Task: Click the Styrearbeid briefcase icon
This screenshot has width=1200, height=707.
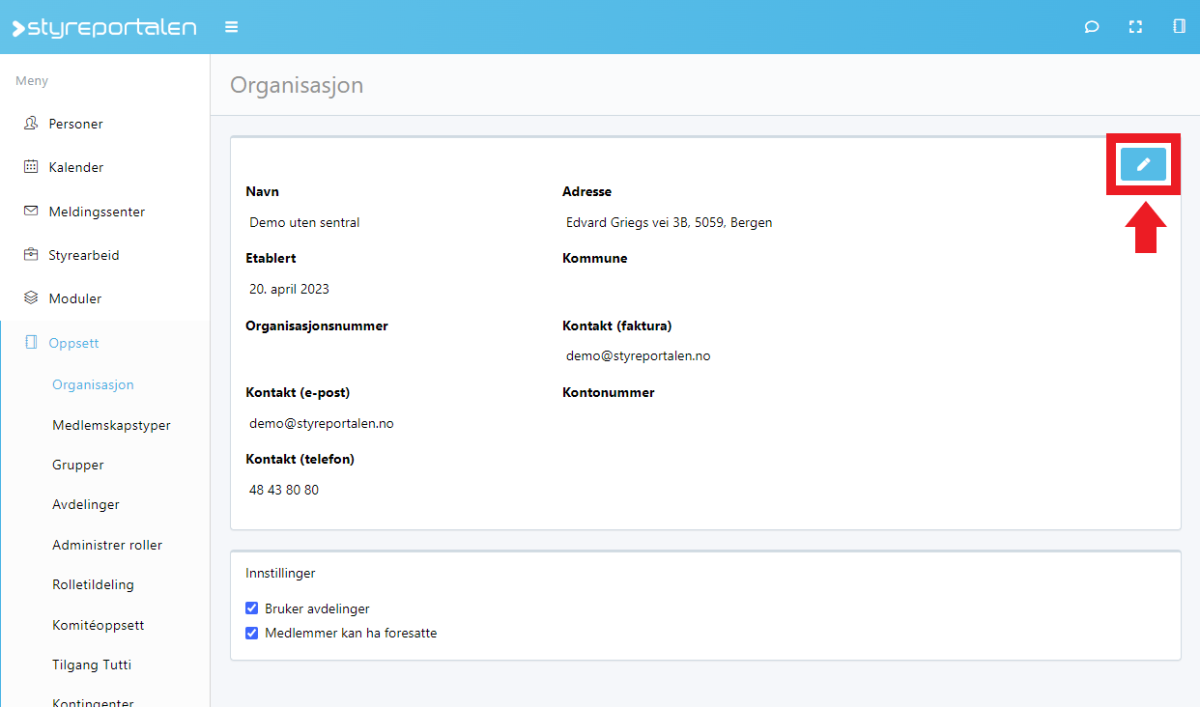Action: [x=31, y=255]
